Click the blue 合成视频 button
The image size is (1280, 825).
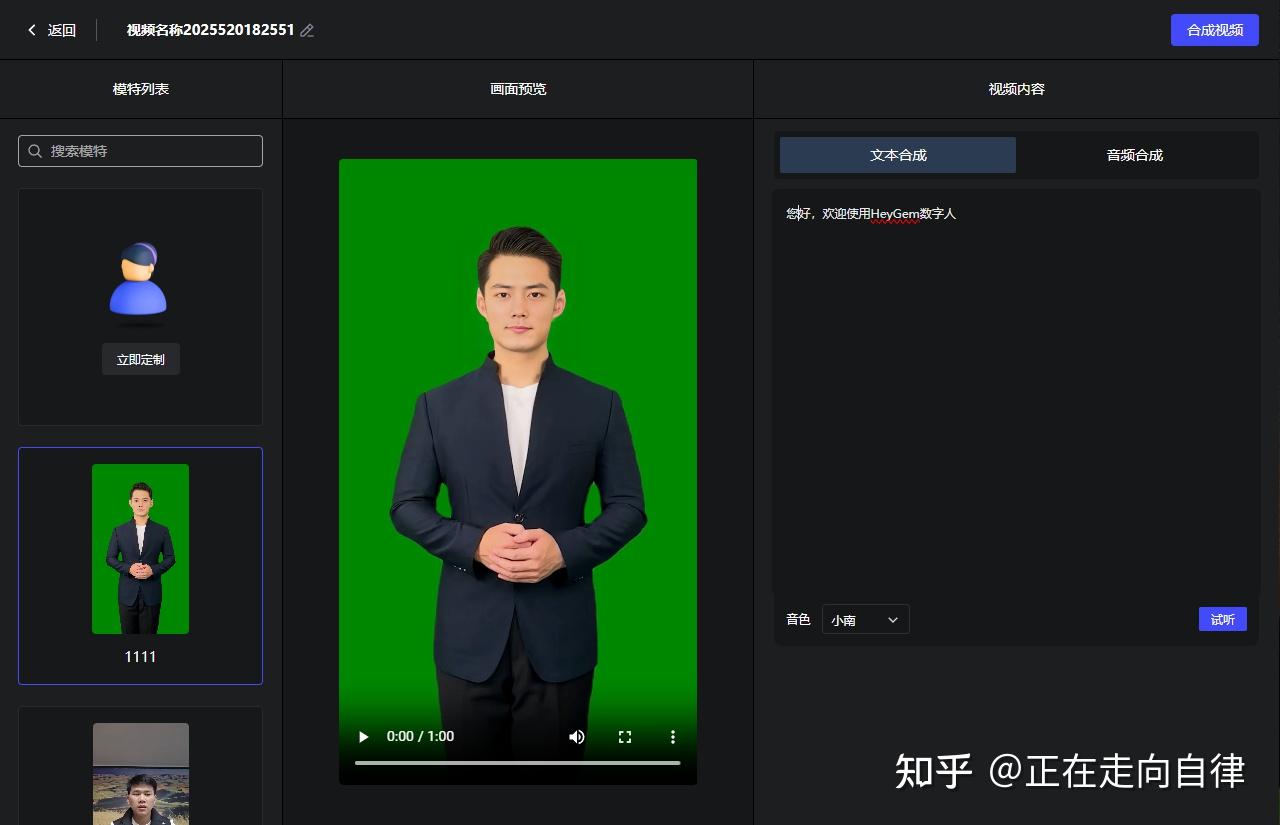point(1214,30)
